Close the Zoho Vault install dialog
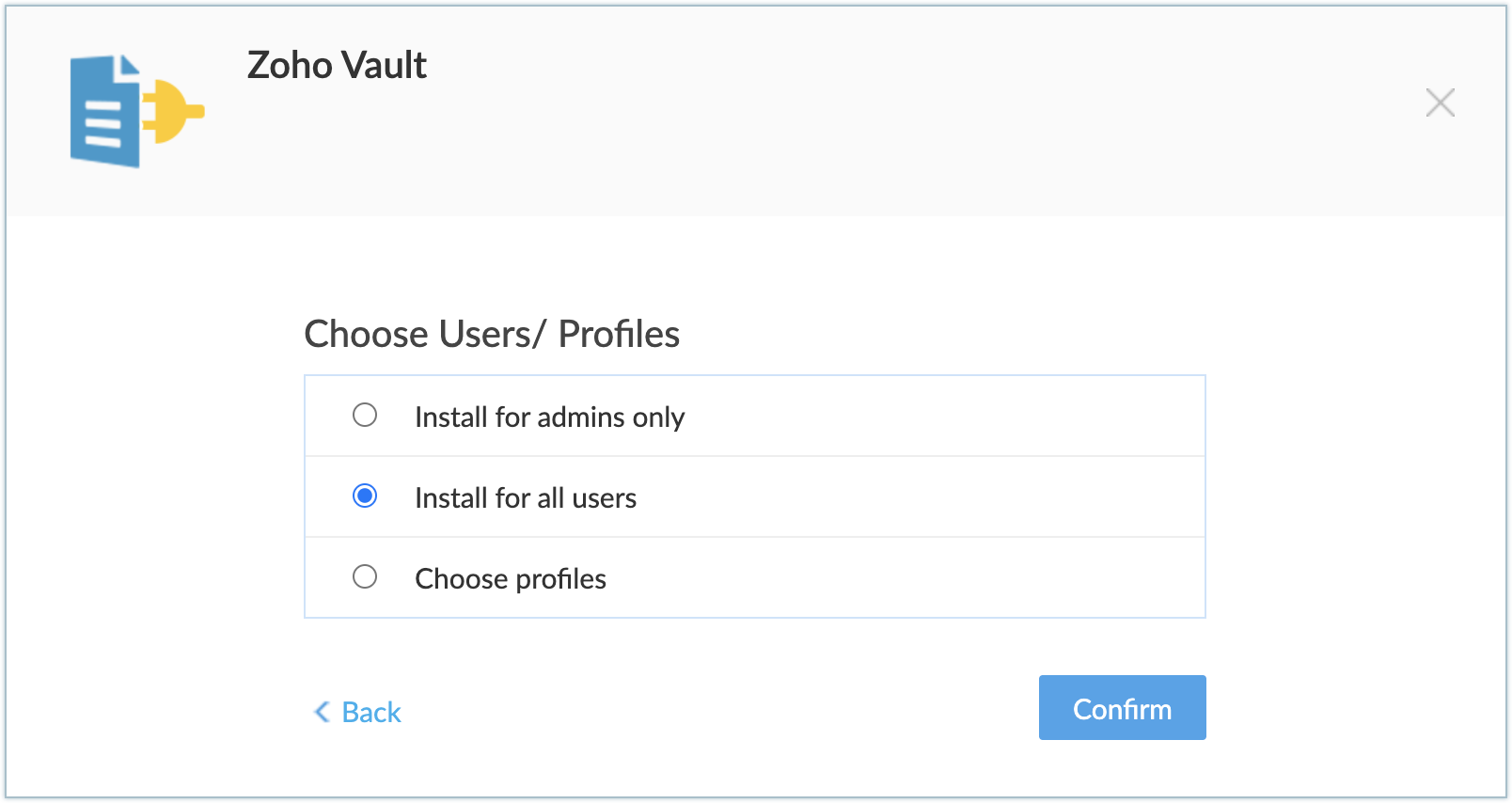 (x=1440, y=102)
